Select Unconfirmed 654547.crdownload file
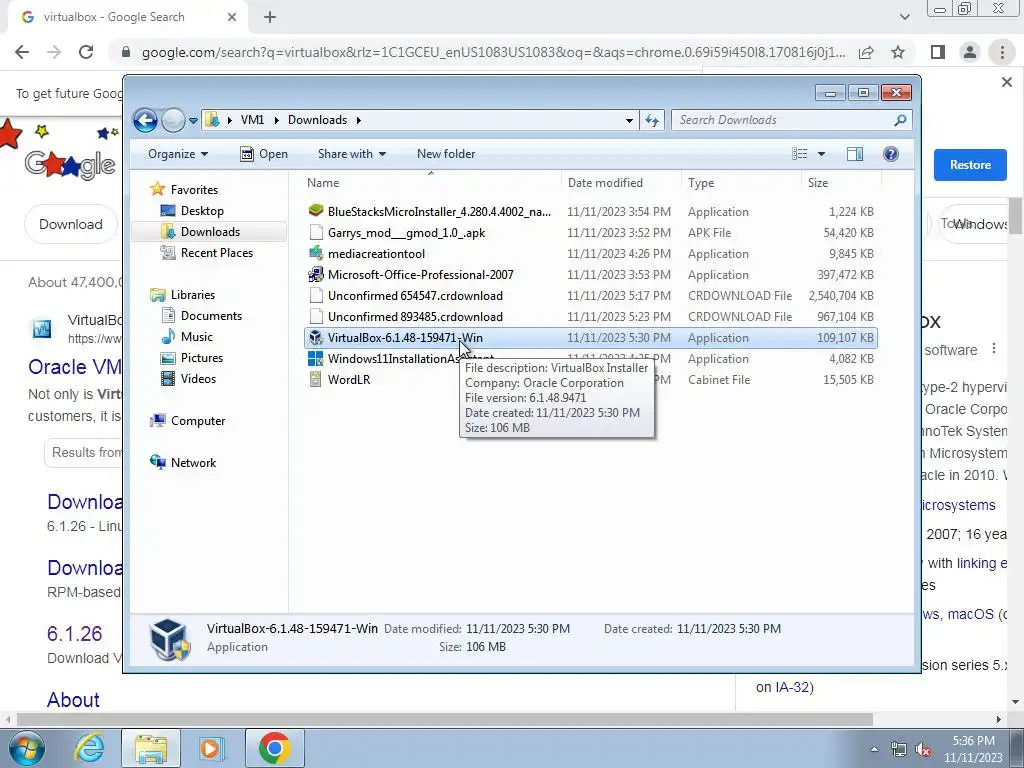Image resolution: width=1024 pixels, height=768 pixels. (x=415, y=296)
